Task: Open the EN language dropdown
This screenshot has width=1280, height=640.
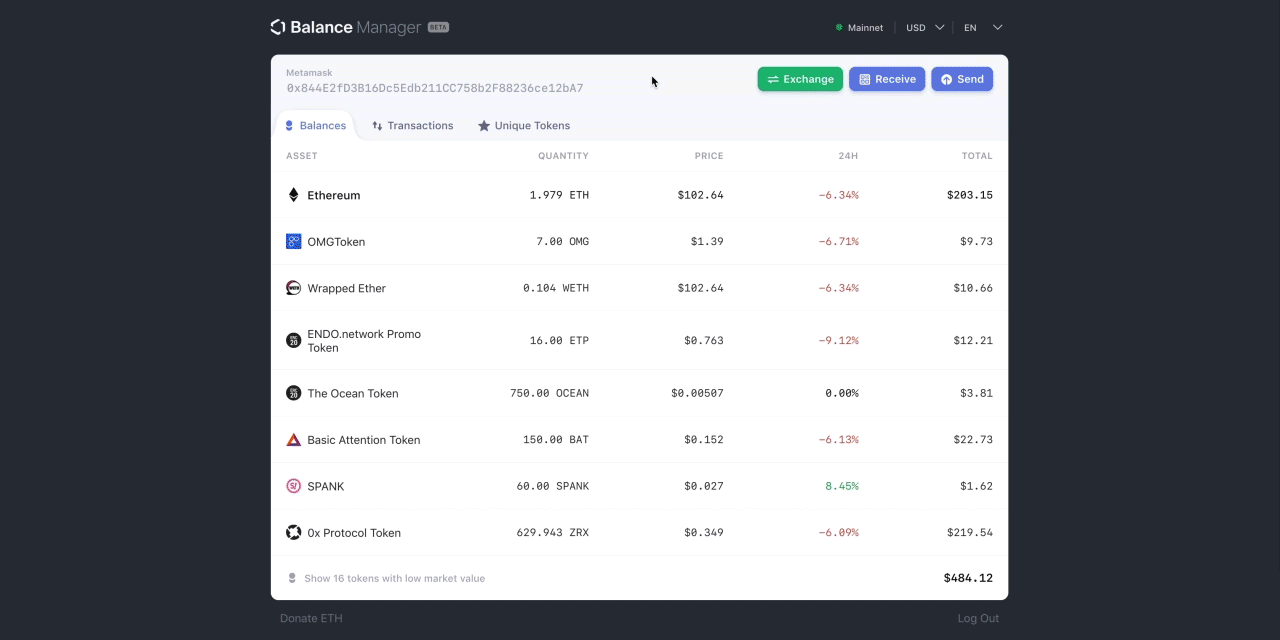Action: pyautogui.click(x=983, y=28)
